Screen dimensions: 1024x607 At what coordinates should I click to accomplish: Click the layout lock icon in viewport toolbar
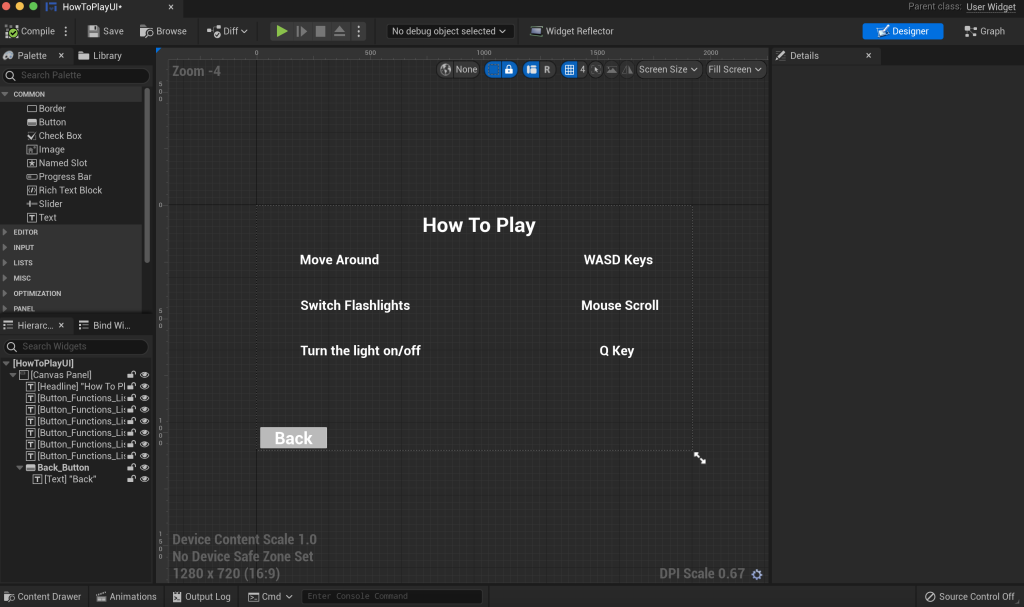pos(509,70)
